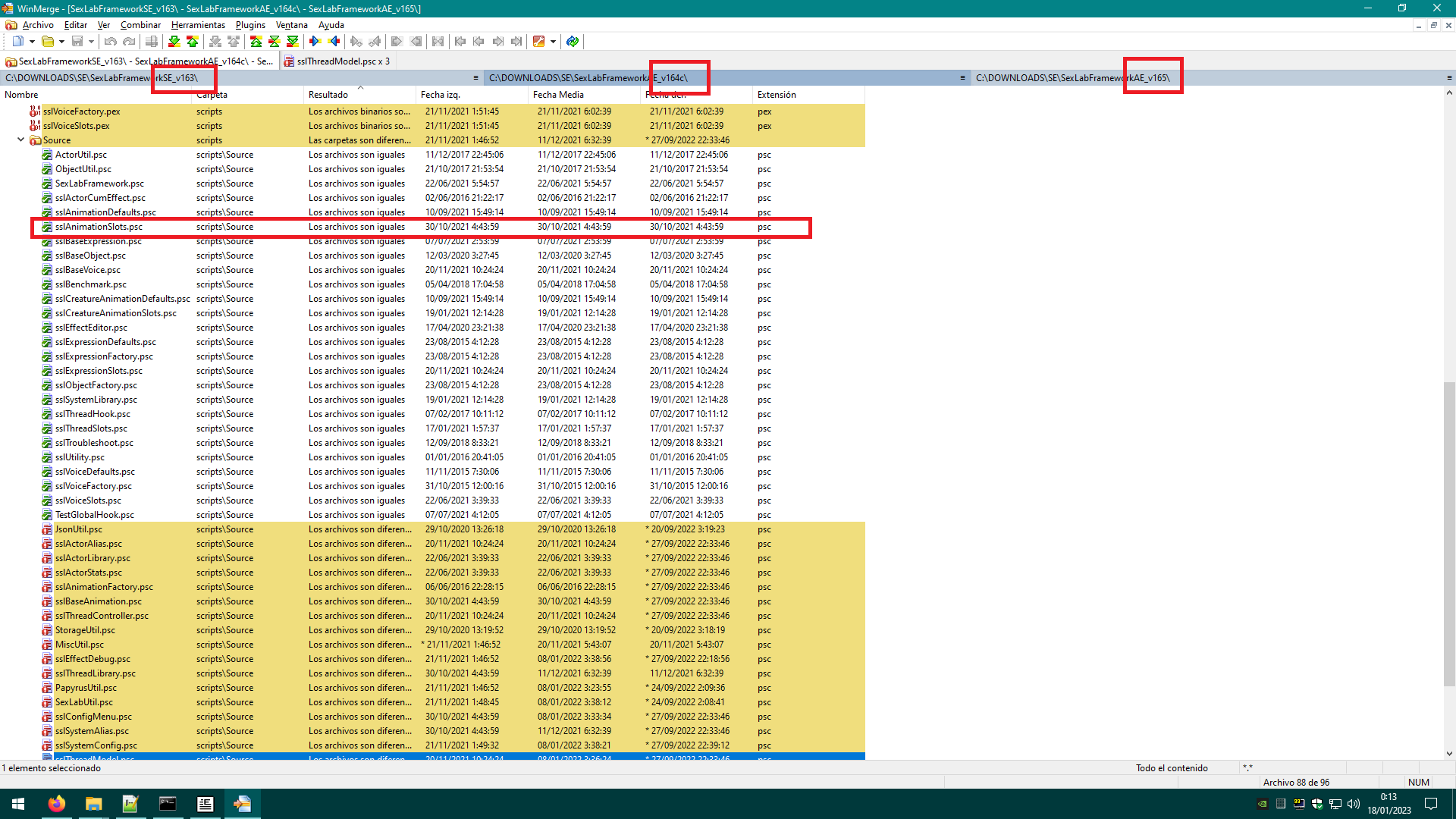
Task: Open the Archivo menu
Action: click(x=38, y=25)
